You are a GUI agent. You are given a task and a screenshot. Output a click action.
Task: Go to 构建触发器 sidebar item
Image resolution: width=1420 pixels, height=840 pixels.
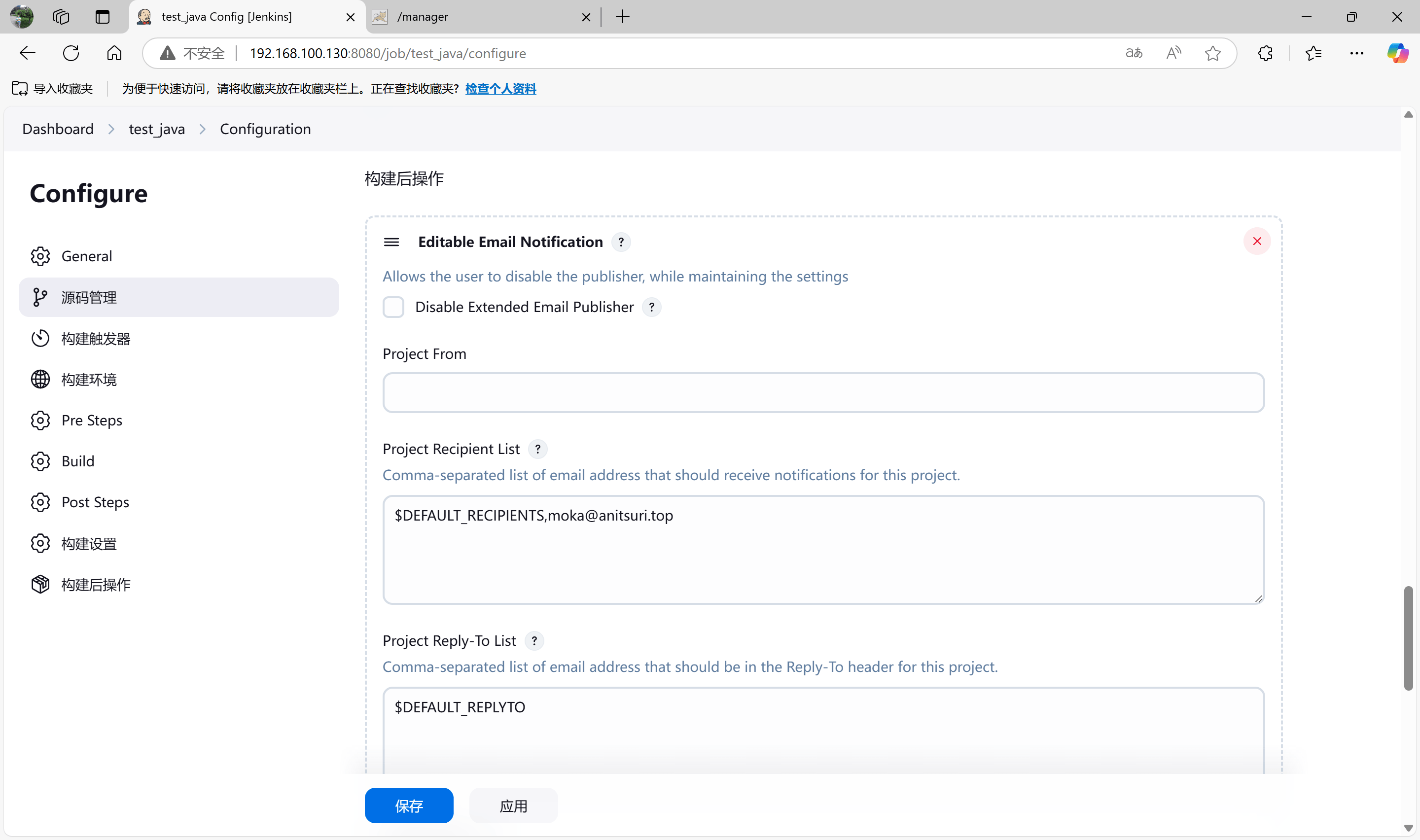96,339
